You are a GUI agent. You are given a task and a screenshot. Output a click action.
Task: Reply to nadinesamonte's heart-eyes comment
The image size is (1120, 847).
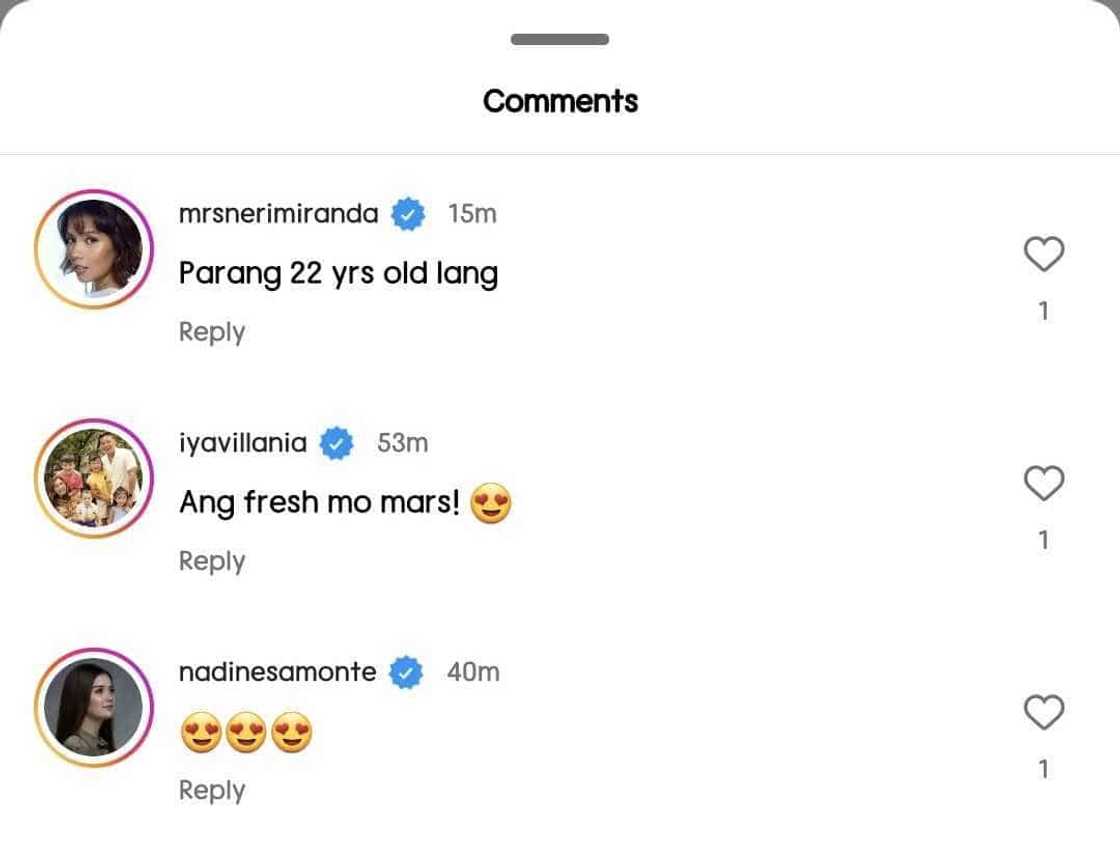point(212,790)
